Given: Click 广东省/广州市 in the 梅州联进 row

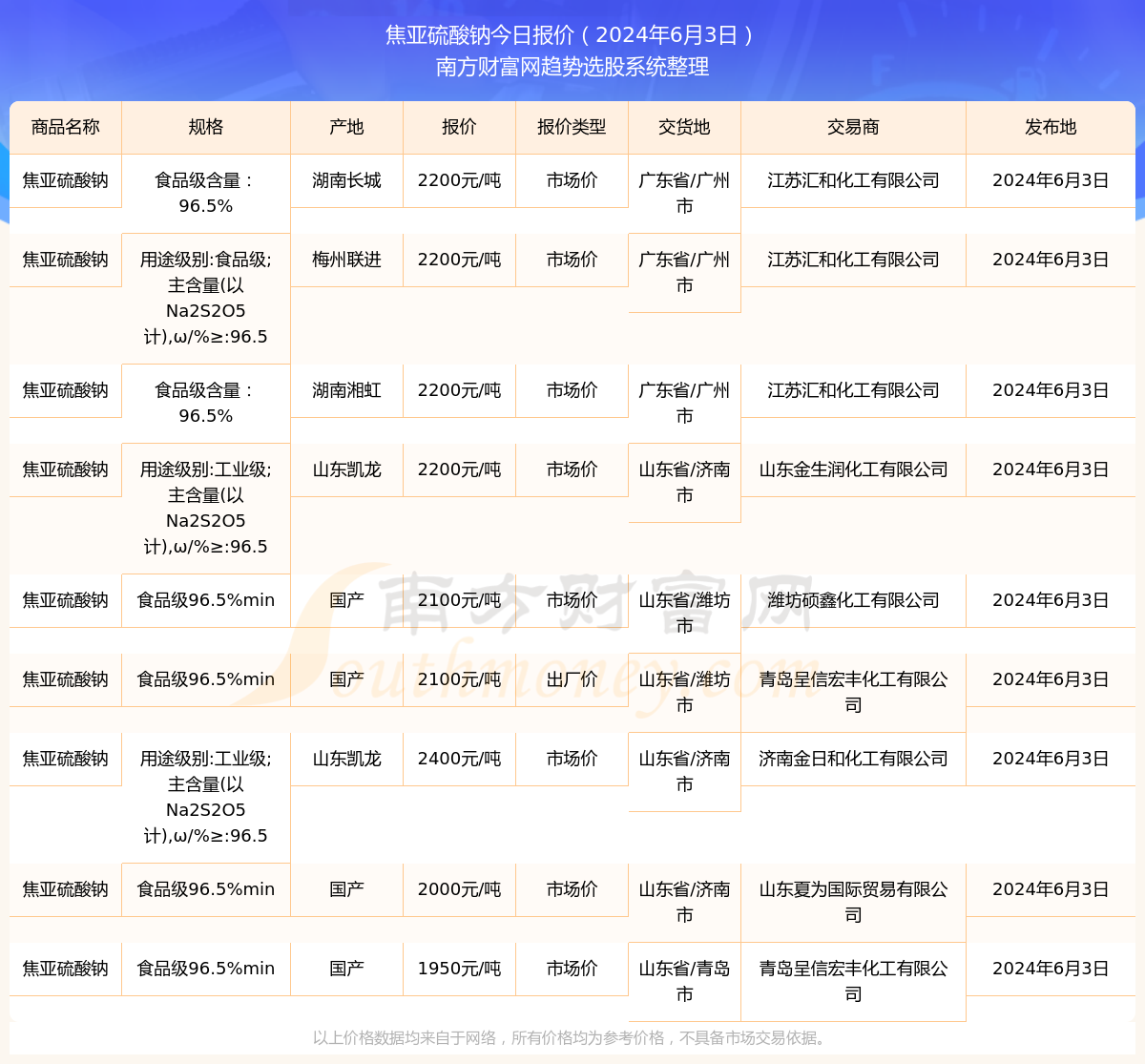Looking at the screenshot, I should [684, 273].
